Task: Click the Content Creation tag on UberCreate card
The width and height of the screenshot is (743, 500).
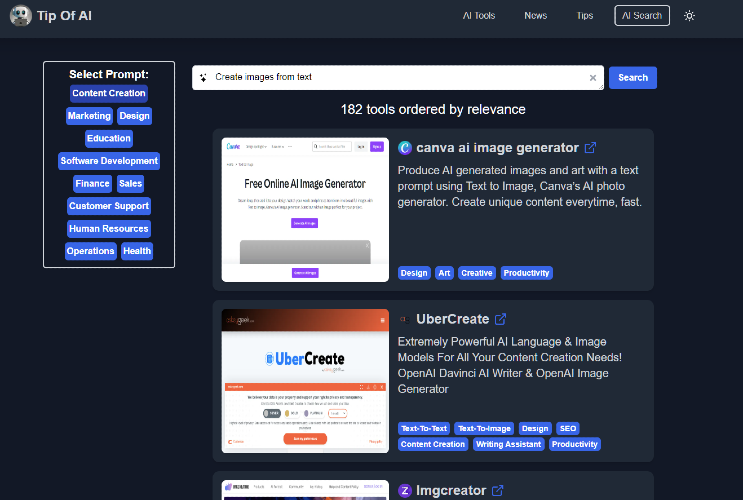Action: (433, 444)
